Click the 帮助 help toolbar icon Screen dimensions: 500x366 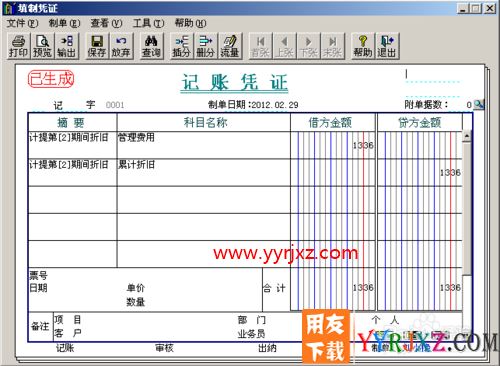click(363, 46)
